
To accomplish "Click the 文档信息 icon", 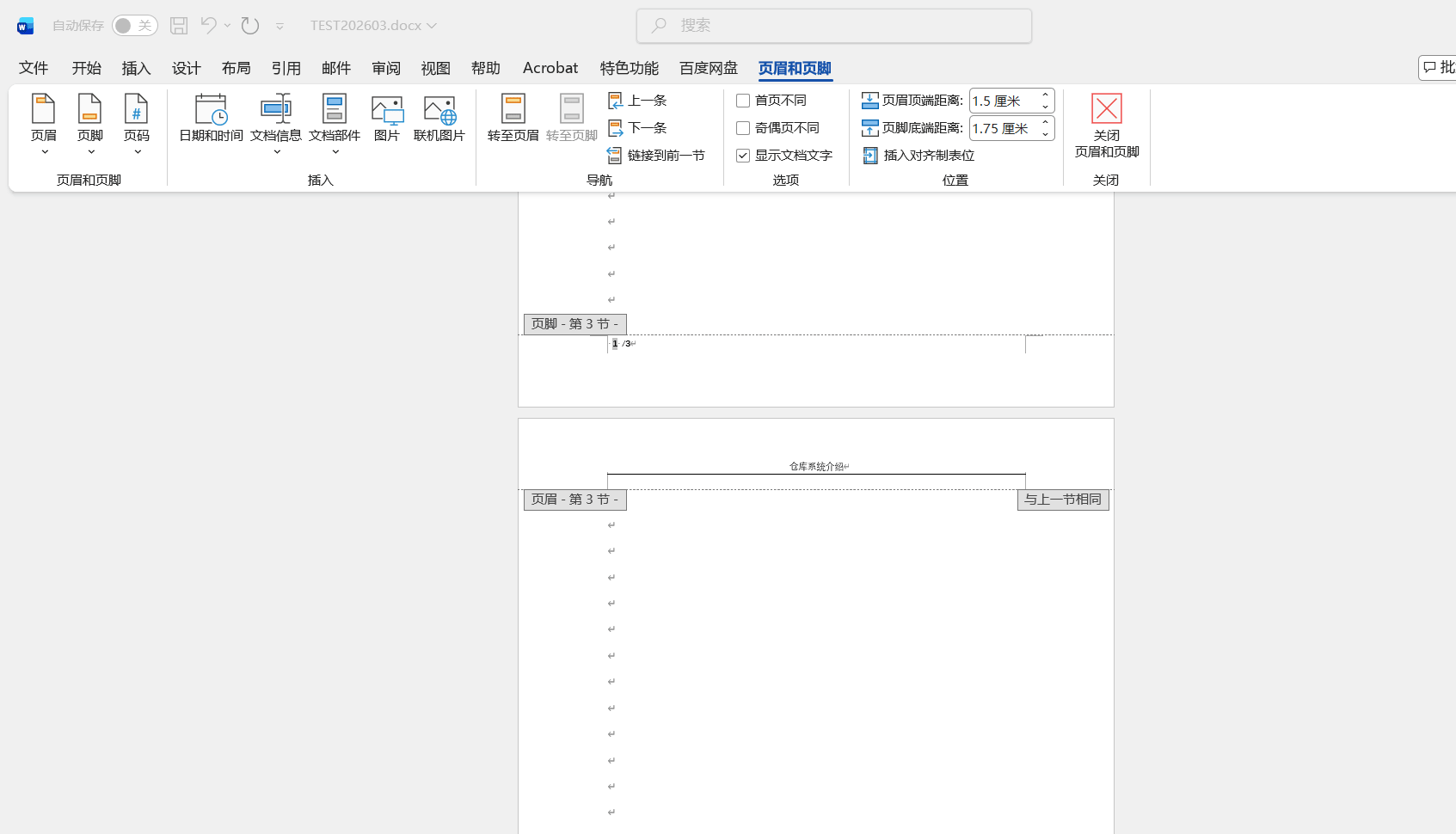I will [276, 109].
